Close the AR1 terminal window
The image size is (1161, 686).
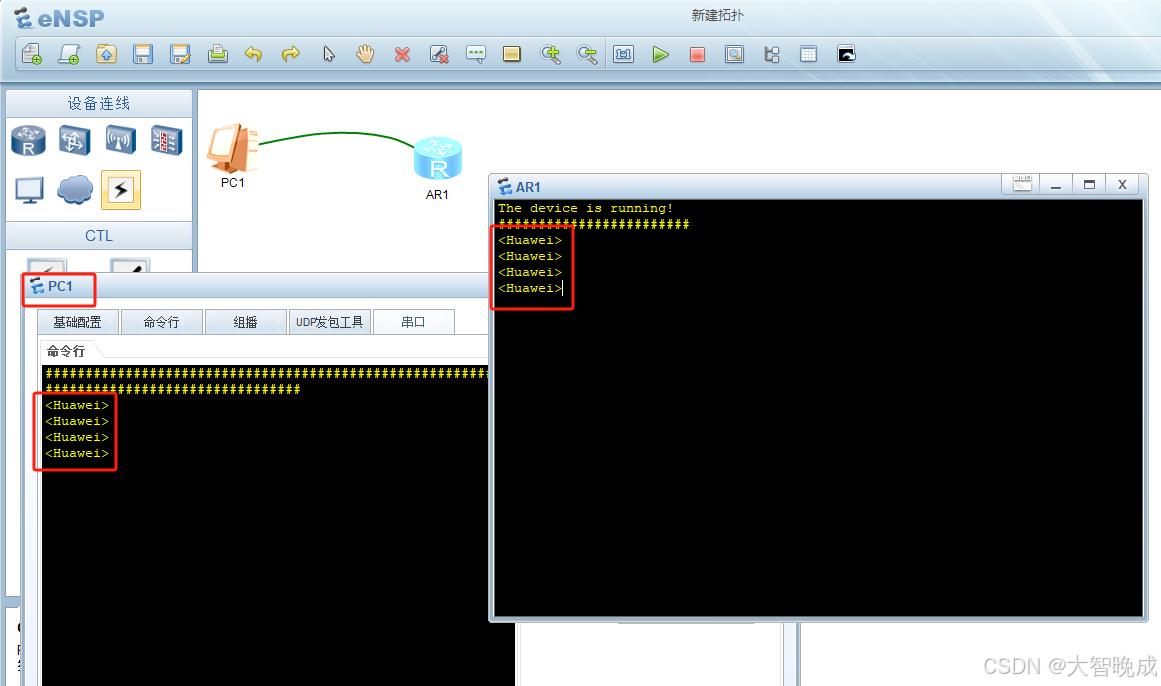click(x=1122, y=184)
